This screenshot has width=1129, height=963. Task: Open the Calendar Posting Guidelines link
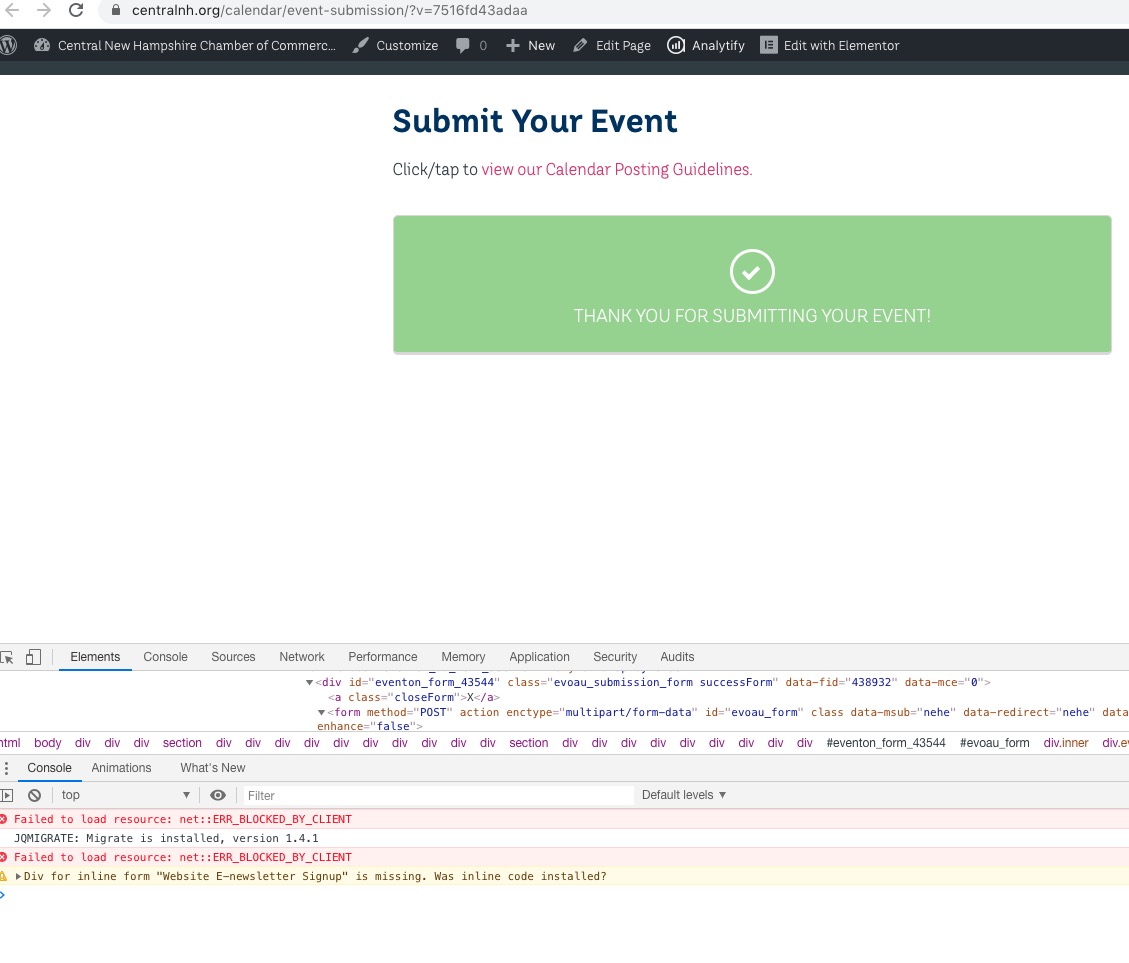point(616,170)
